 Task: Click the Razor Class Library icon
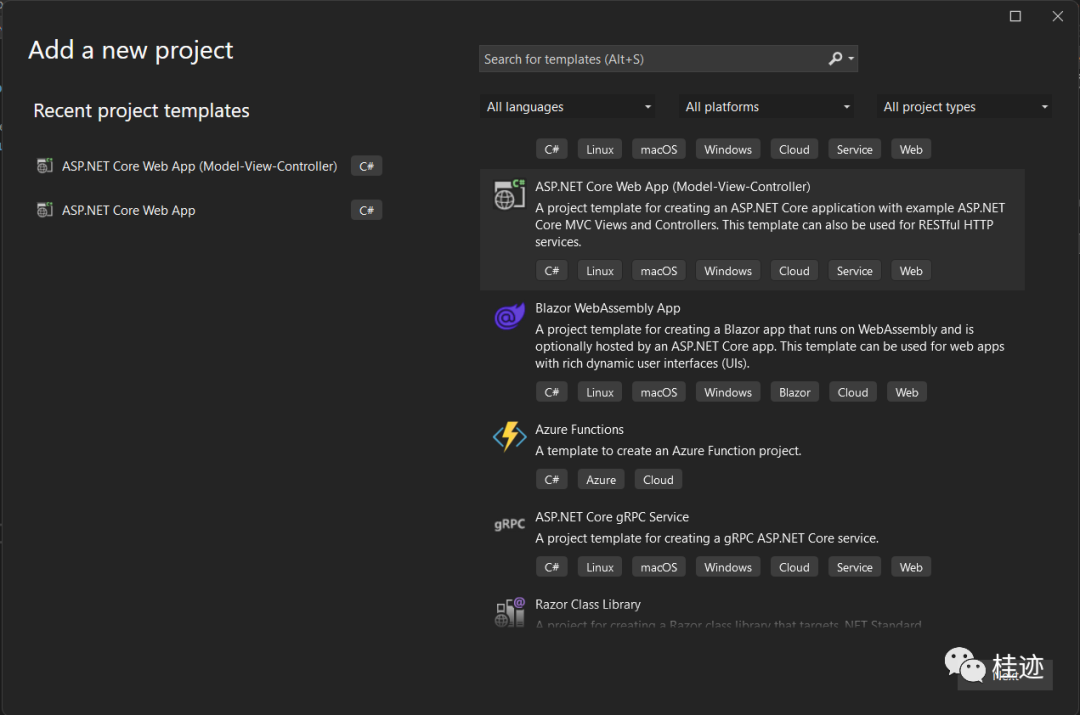[x=510, y=612]
